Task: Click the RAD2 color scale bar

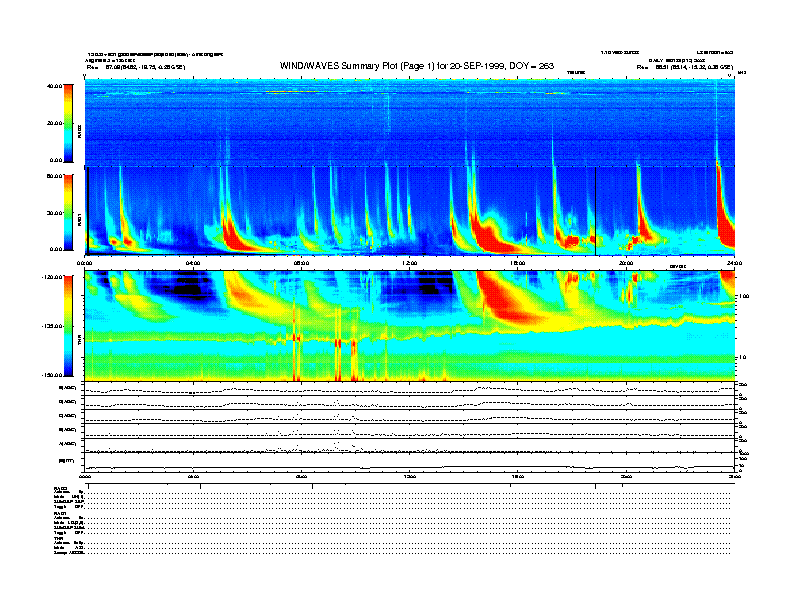Action: click(x=68, y=123)
